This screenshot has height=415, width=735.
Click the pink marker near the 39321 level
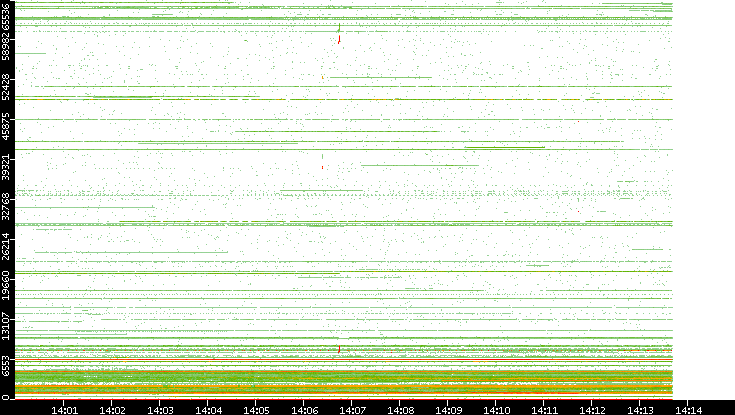coord(323,168)
